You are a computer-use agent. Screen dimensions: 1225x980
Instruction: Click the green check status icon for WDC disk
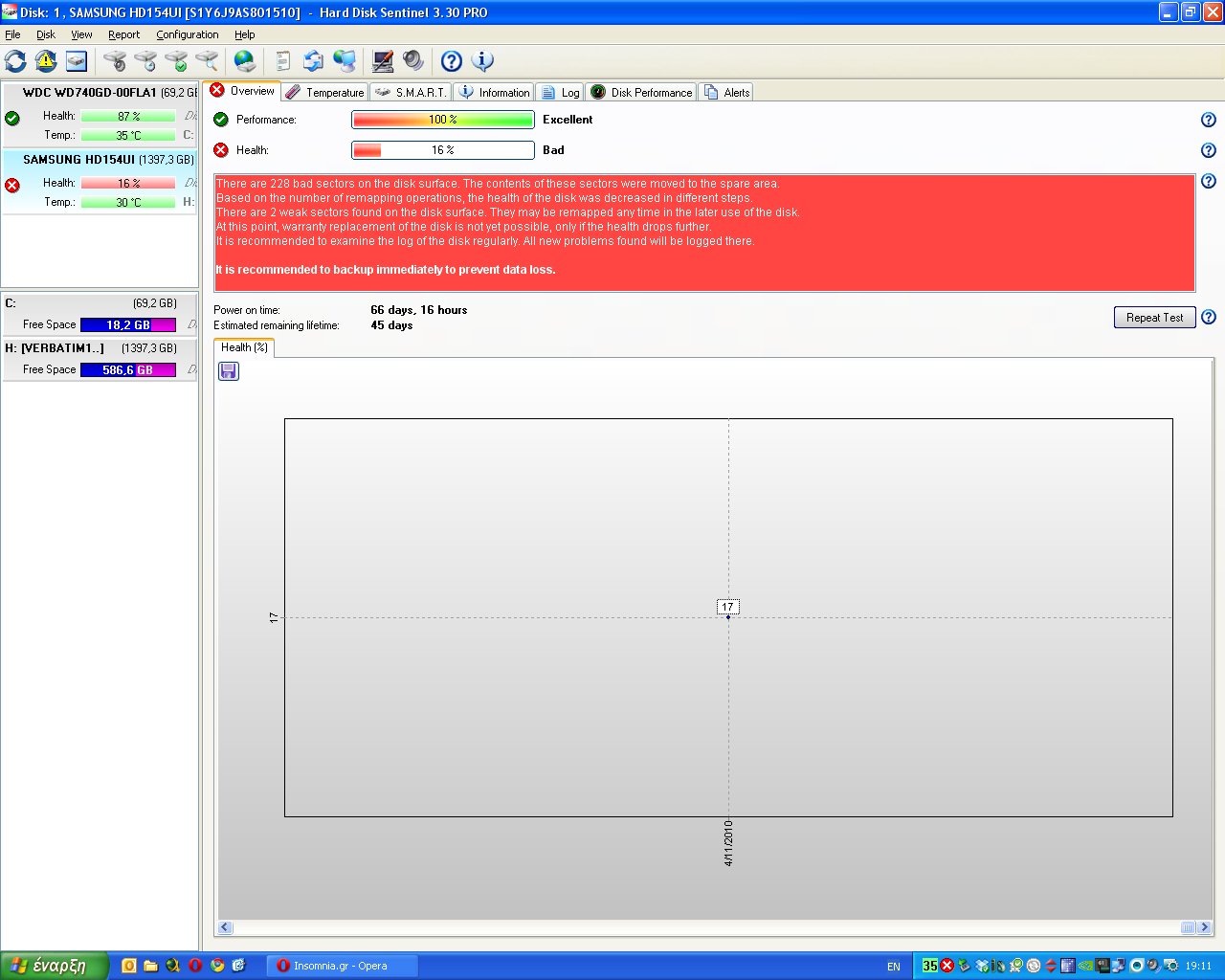coord(12,119)
